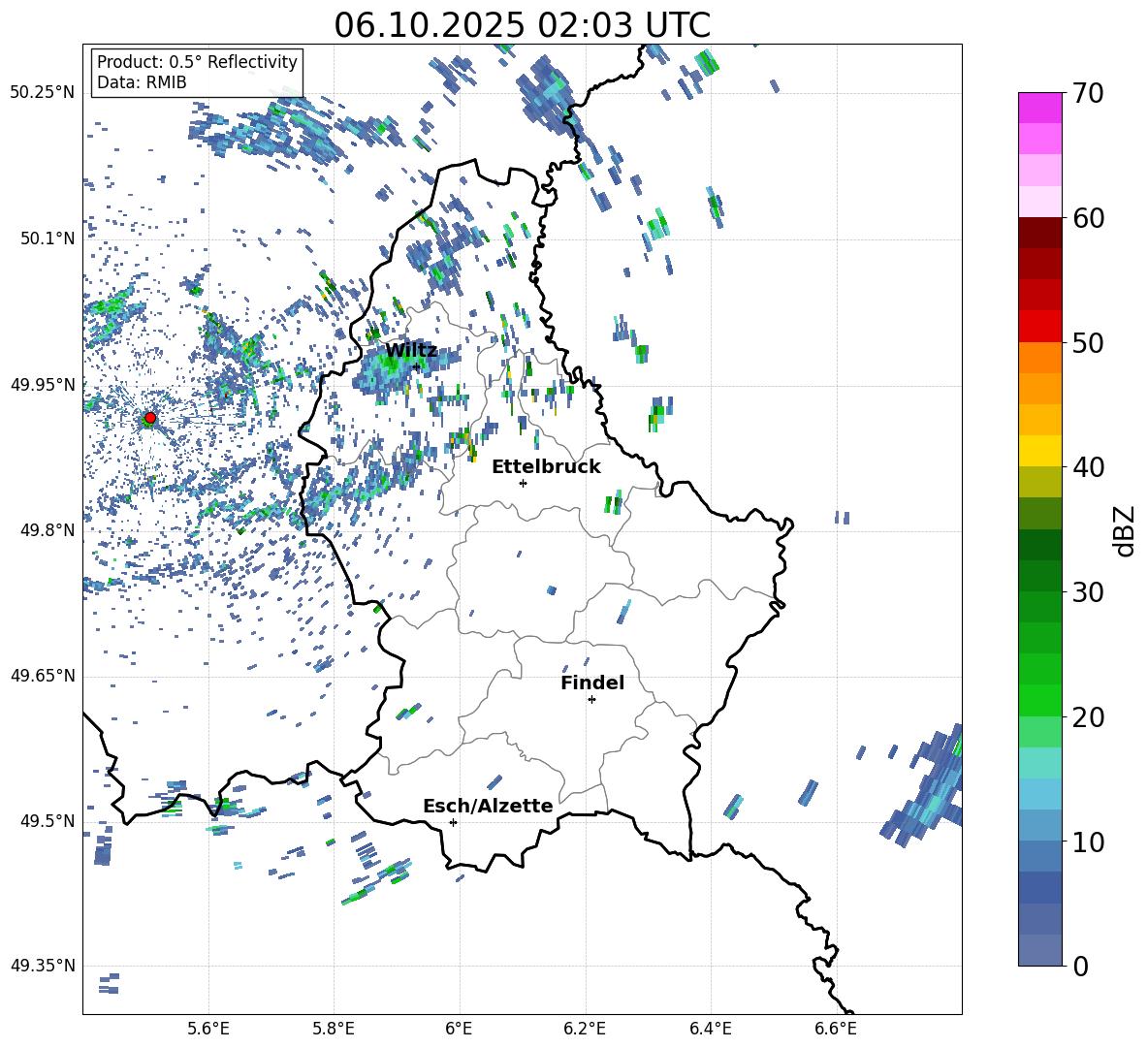
Task: Click the 49.8°N latitude label
Action: point(47,530)
